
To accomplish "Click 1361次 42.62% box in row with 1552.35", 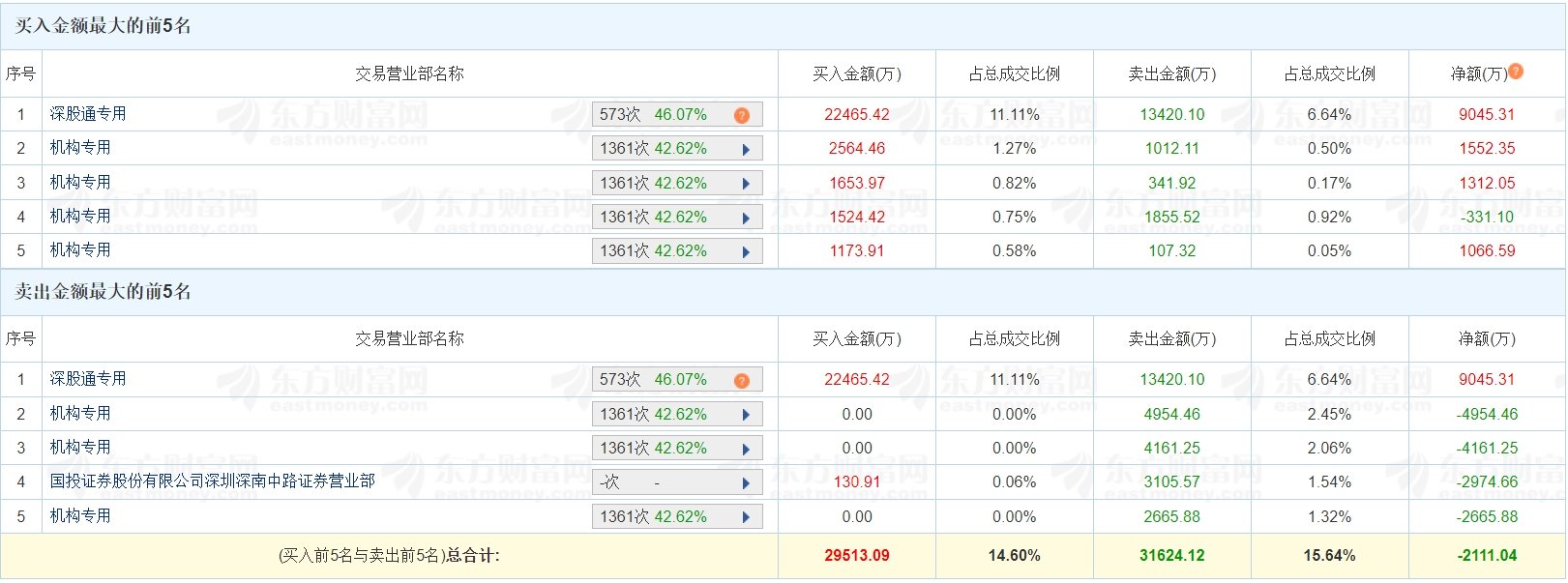I will pos(677,149).
